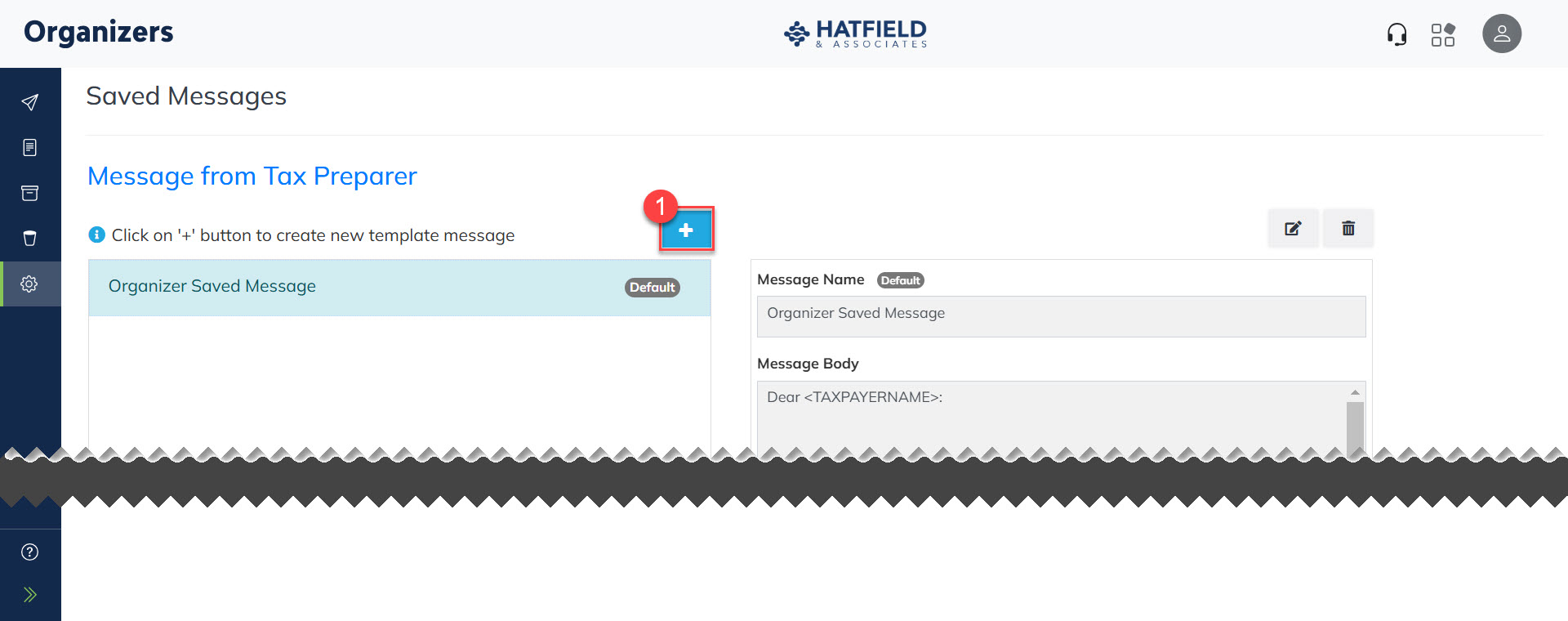This screenshot has width=1568, height=621.
Task: Click the blue info icon beside hint text
Action: 96,235
